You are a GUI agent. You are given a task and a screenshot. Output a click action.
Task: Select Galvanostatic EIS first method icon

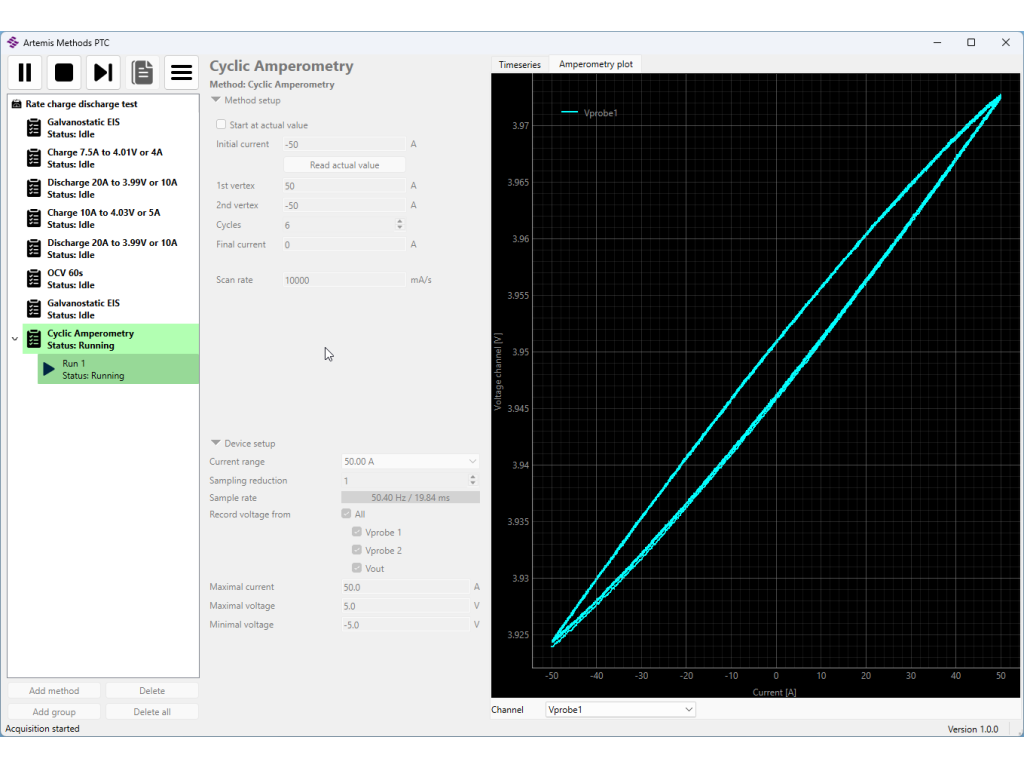33,128
